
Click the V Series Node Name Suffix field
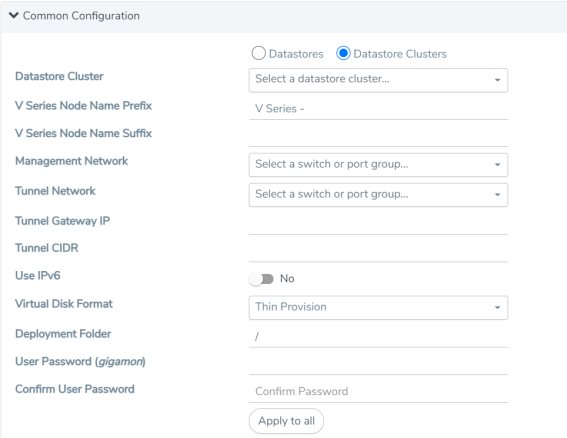point(378,136)
